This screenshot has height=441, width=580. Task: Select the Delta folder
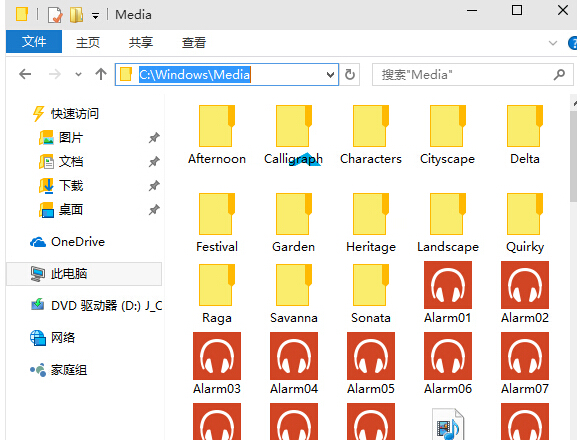(525, 135)
